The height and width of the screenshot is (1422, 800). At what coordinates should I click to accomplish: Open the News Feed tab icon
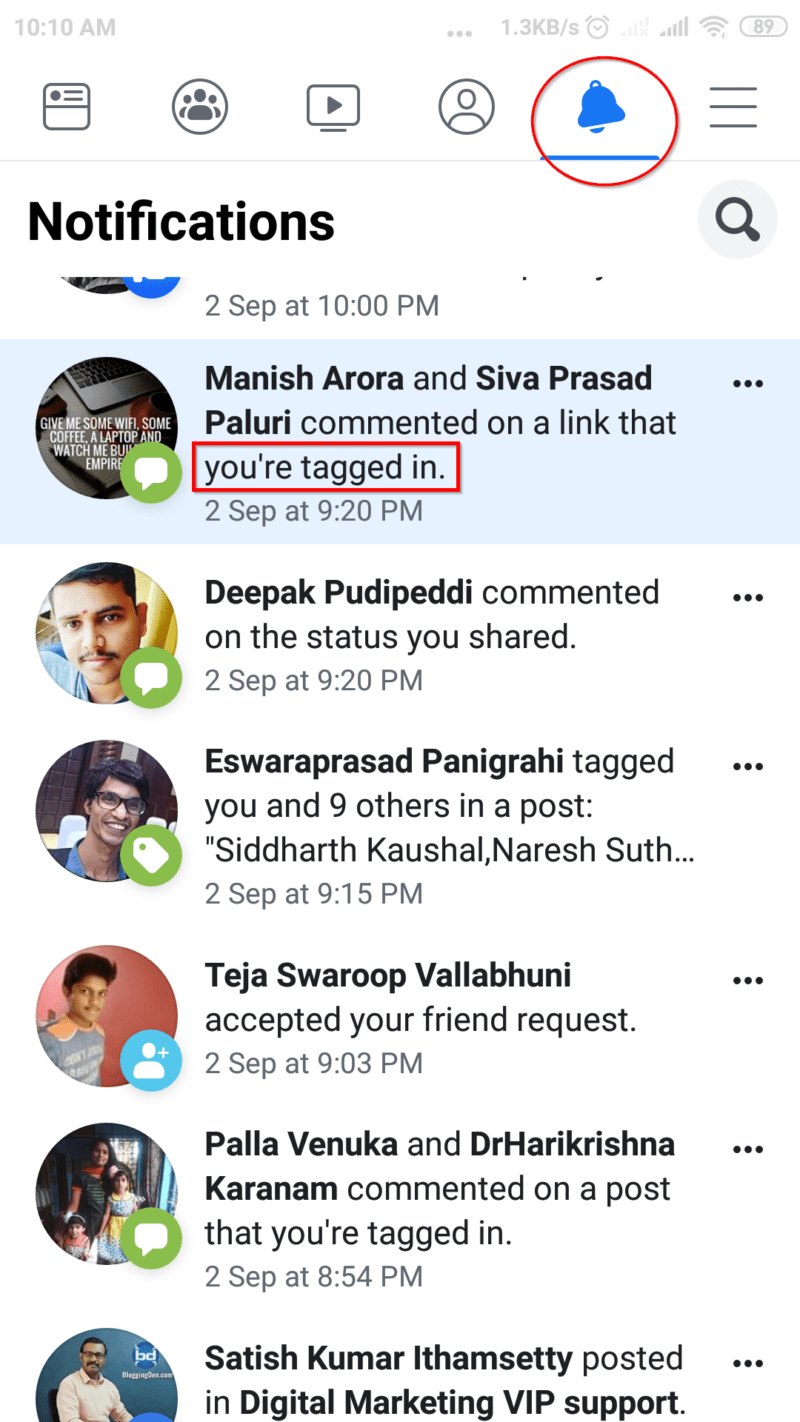pyautogui.click(x=67, y=106)
